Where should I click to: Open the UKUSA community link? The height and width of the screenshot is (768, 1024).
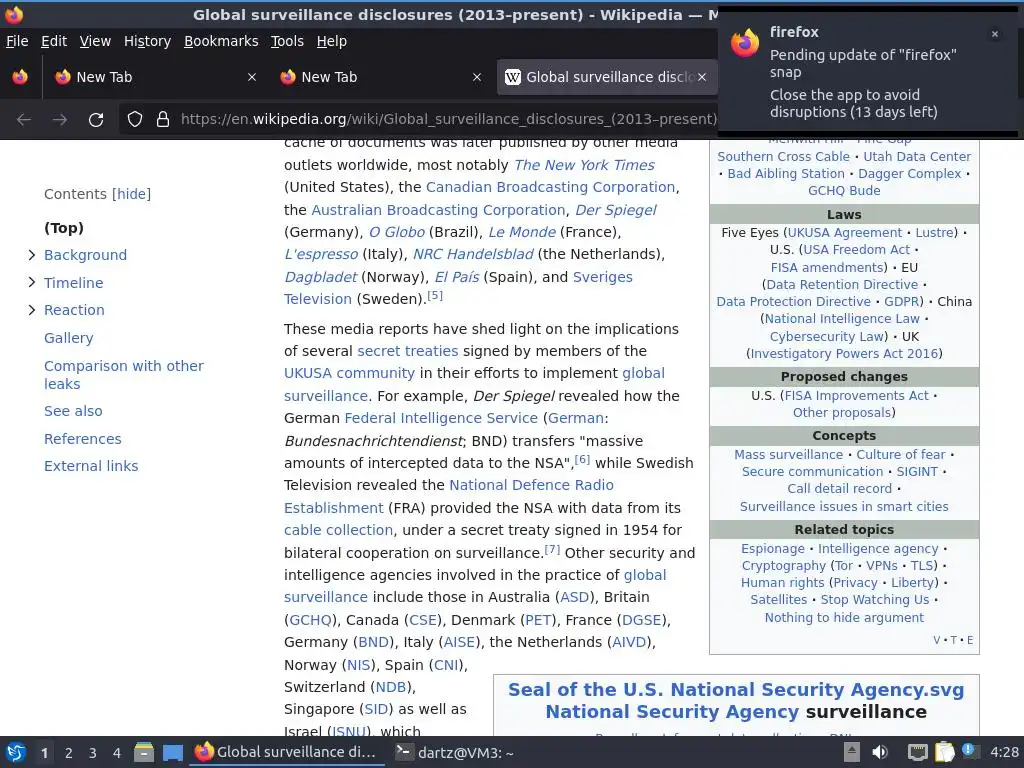click(349, 374)
